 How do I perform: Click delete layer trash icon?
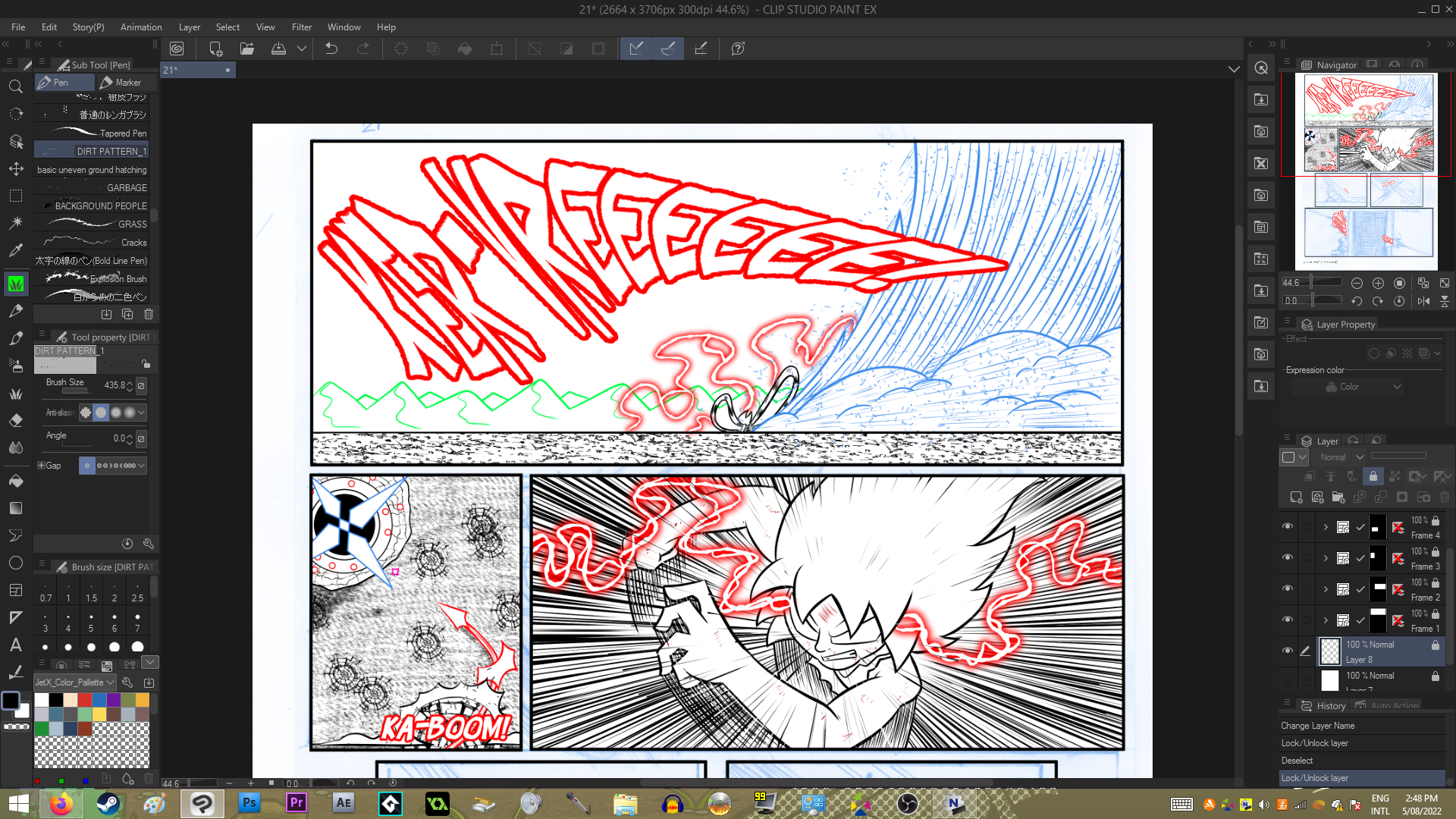(1445, 497)
